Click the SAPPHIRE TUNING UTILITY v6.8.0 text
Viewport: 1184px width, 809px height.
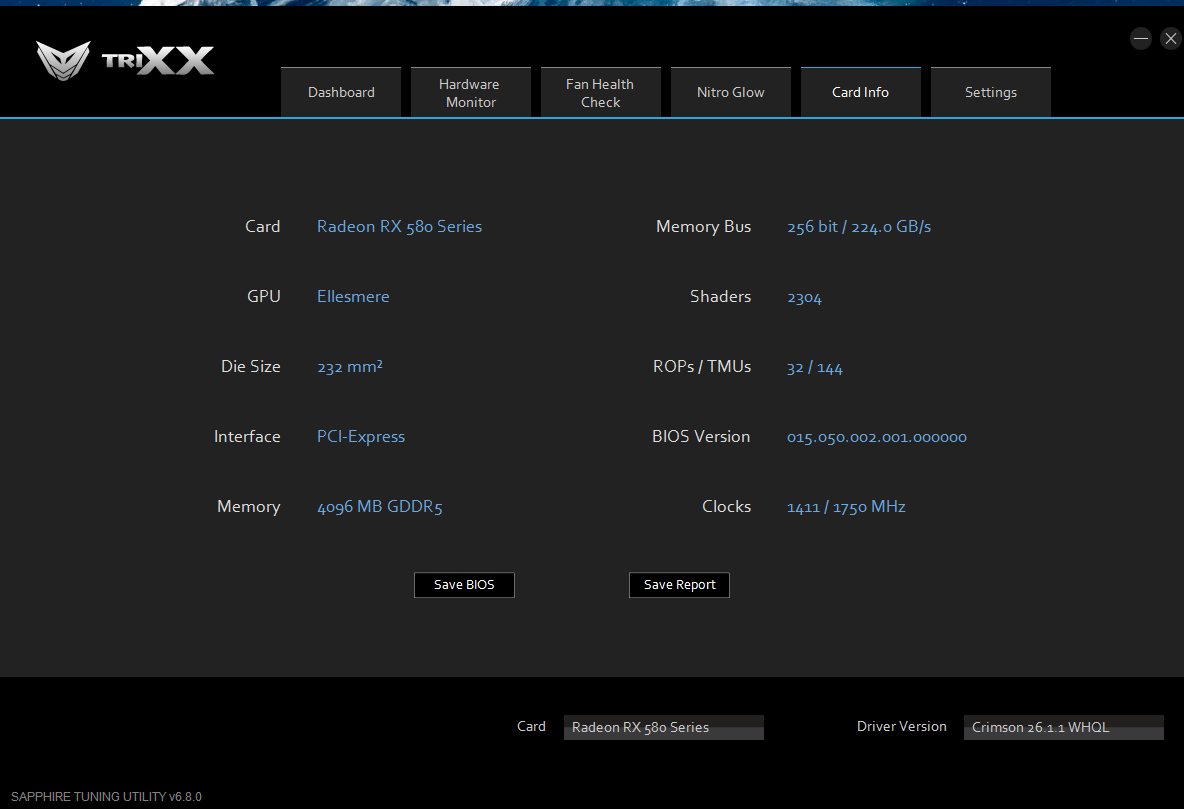pos(106,797)
